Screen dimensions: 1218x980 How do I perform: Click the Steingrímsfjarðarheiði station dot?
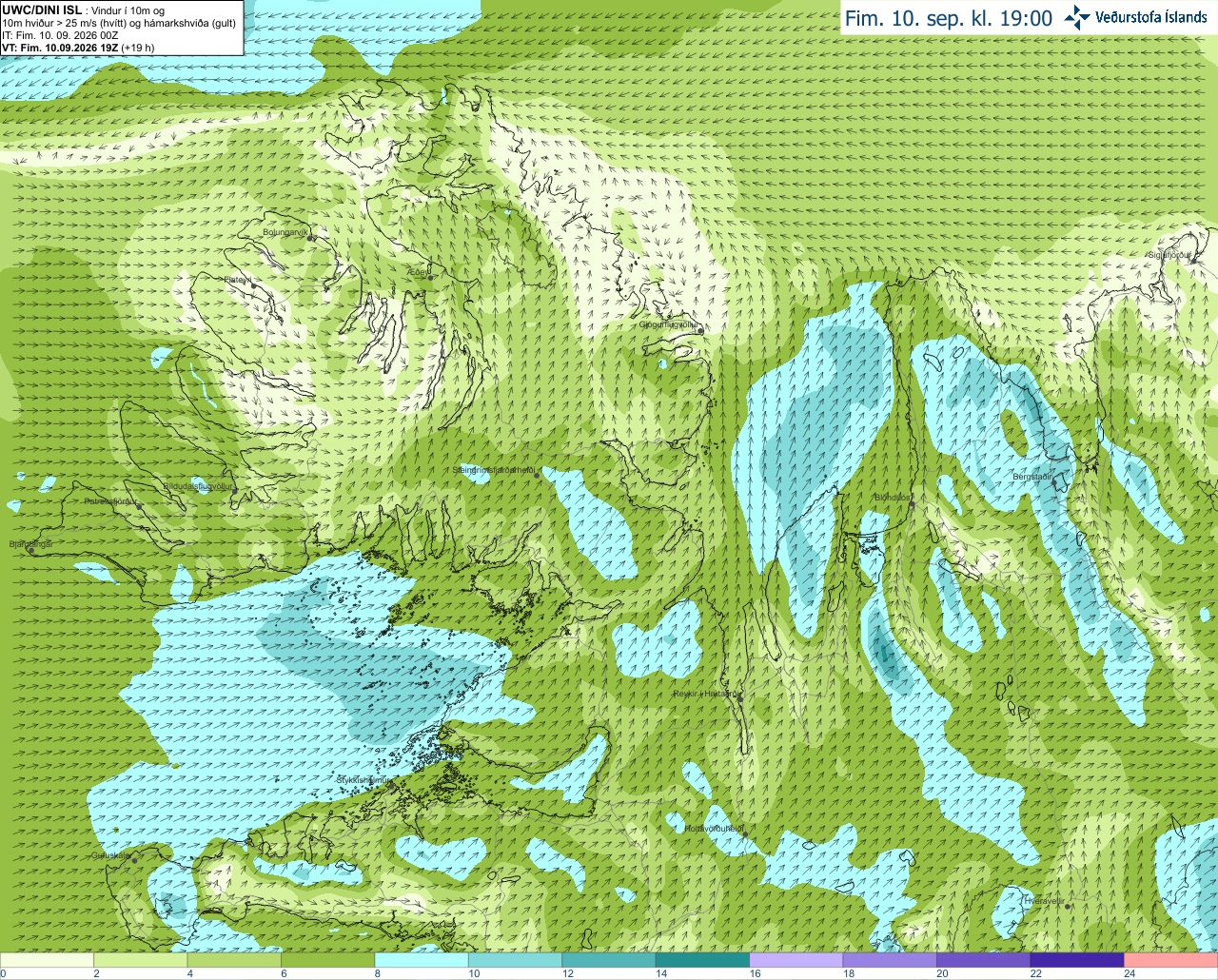(539, 476)
